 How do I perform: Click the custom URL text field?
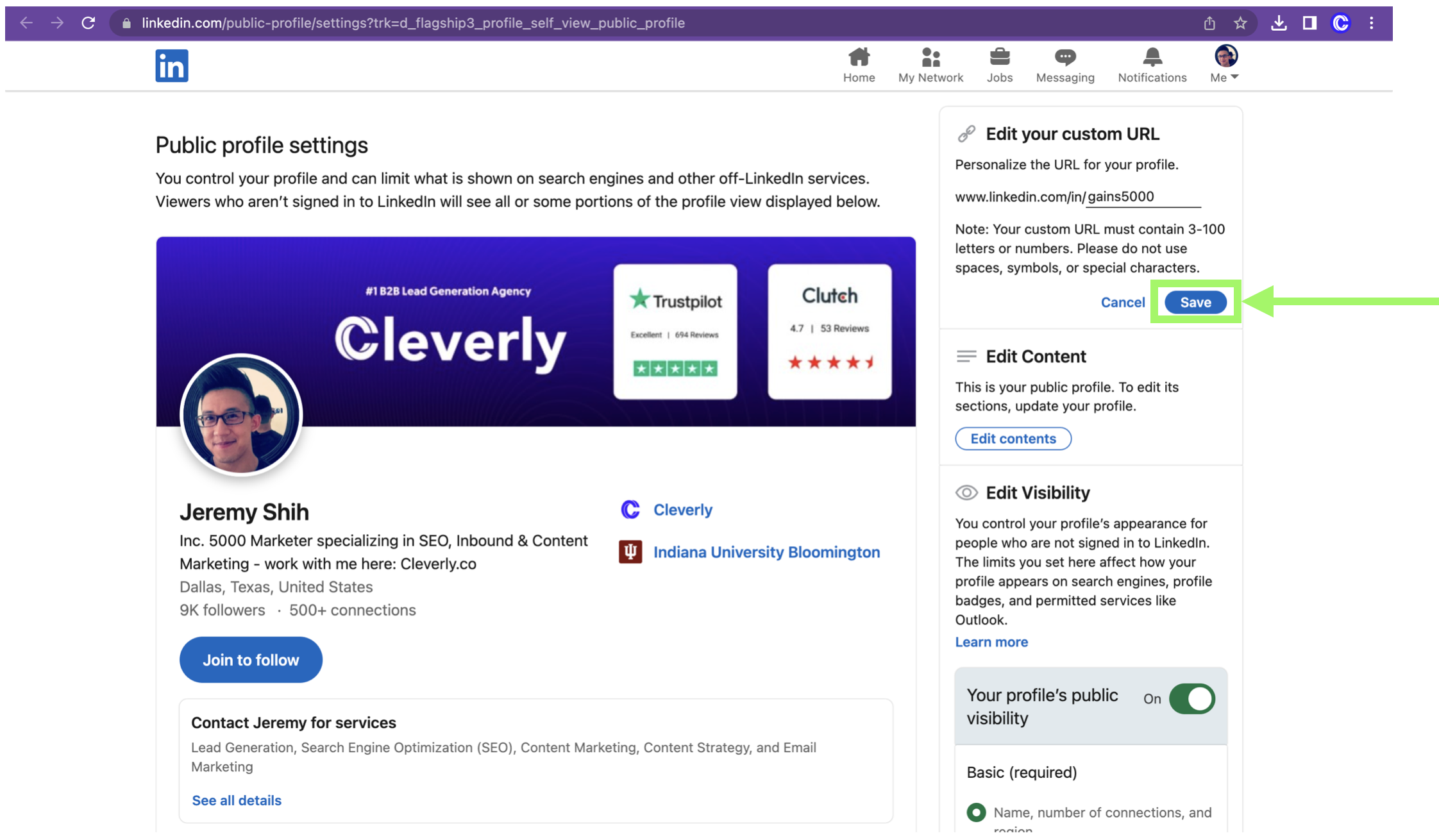pyautogui.click(x=1142, y=197)
